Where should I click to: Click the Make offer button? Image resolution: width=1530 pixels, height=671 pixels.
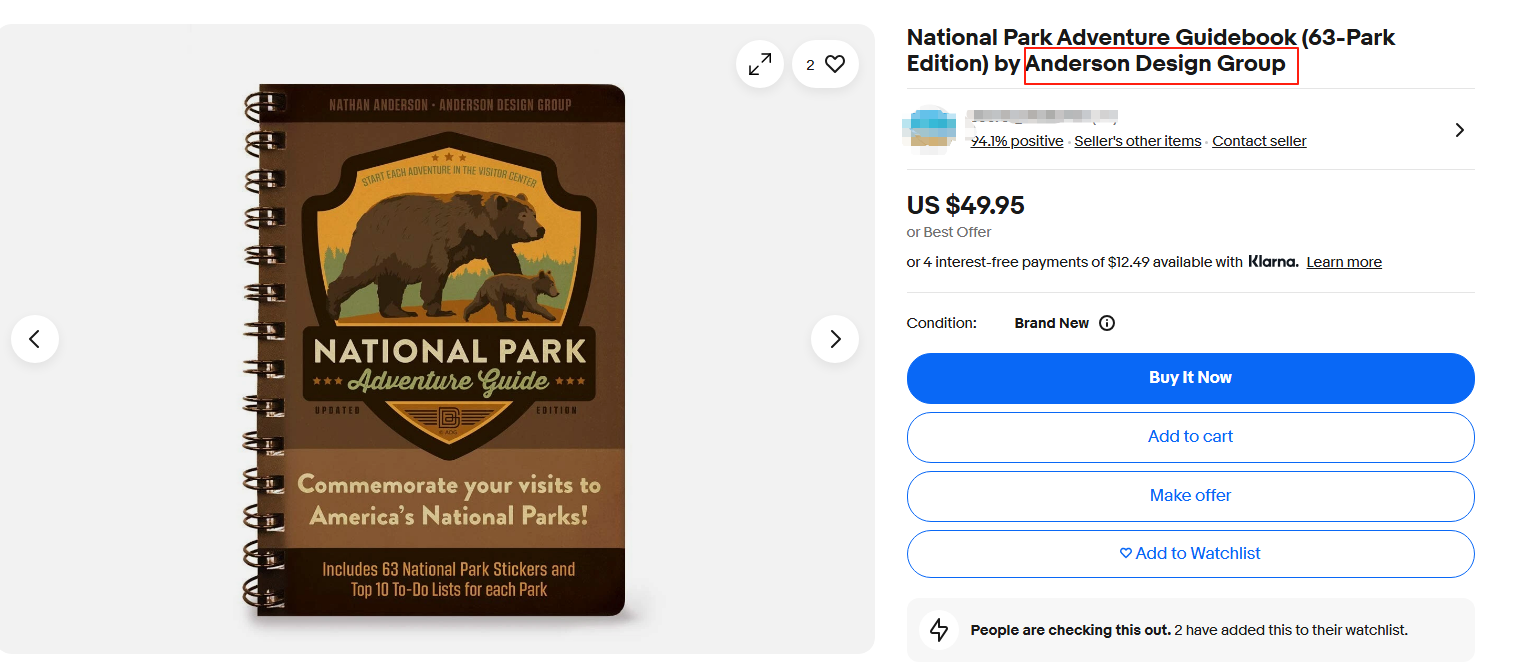point(1190,496)
